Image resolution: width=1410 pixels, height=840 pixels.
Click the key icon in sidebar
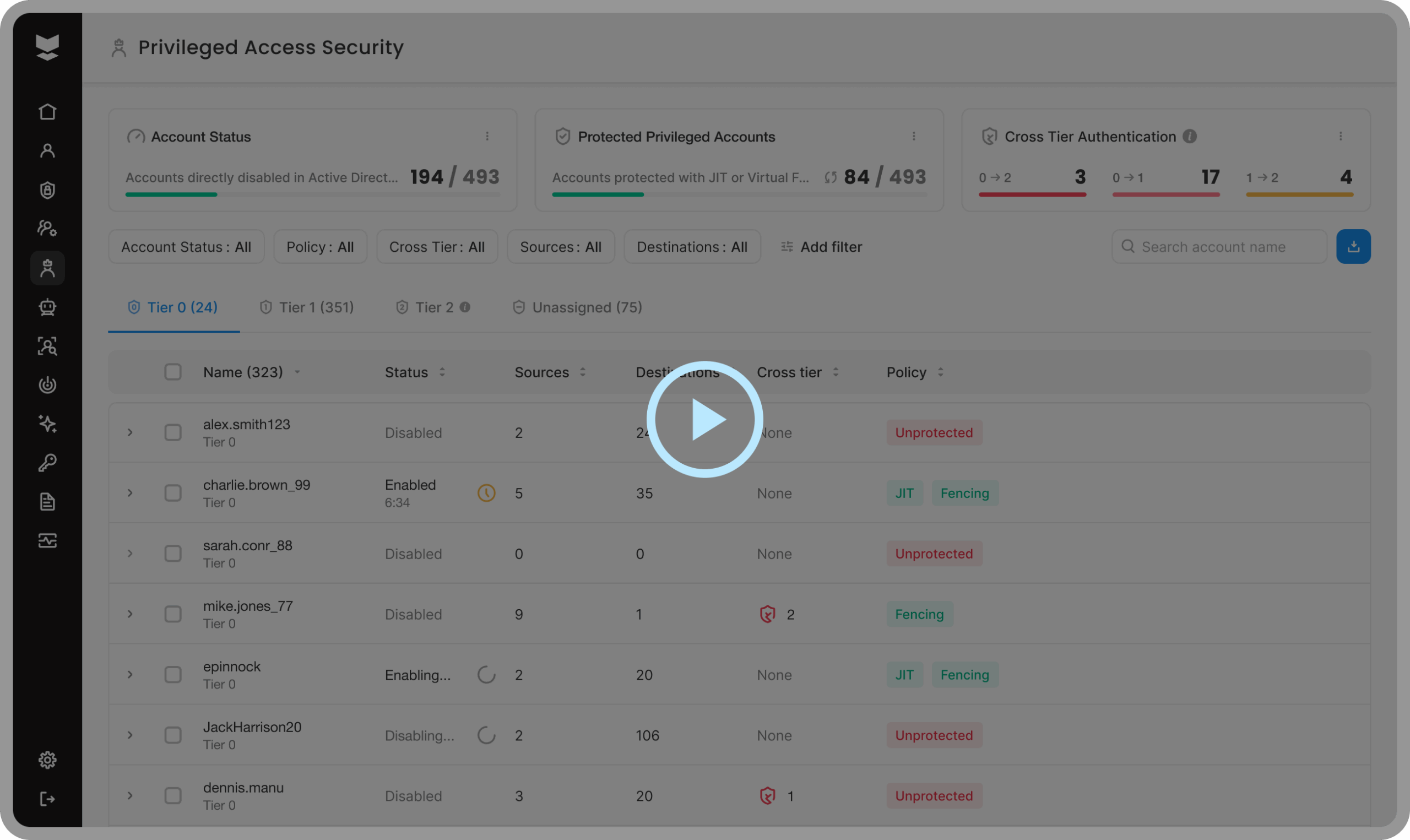47,463
